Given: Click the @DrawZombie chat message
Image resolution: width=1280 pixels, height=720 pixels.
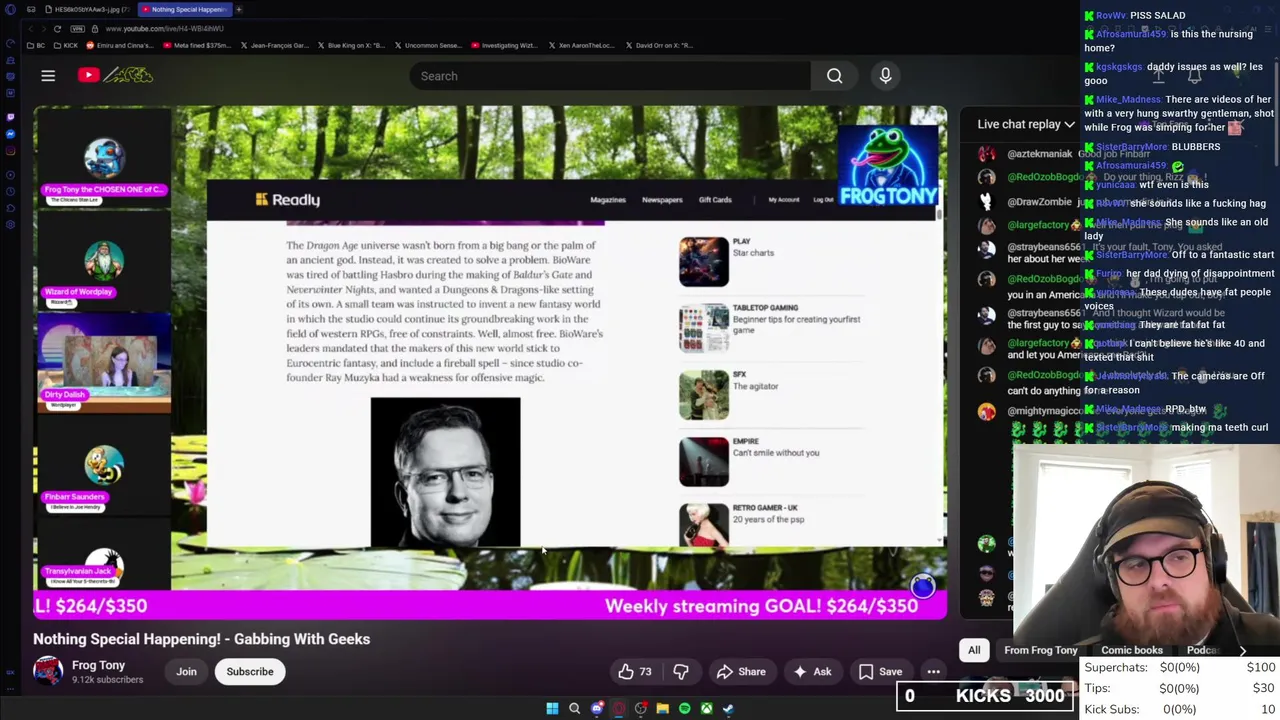Looking at the screenshot, I should click(x=1039, y=202).
